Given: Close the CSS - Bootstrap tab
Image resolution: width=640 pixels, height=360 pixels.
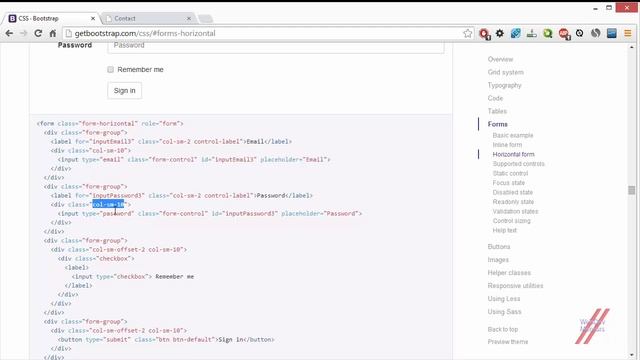Looking at the screenshot, I should (x=93, y=18).
